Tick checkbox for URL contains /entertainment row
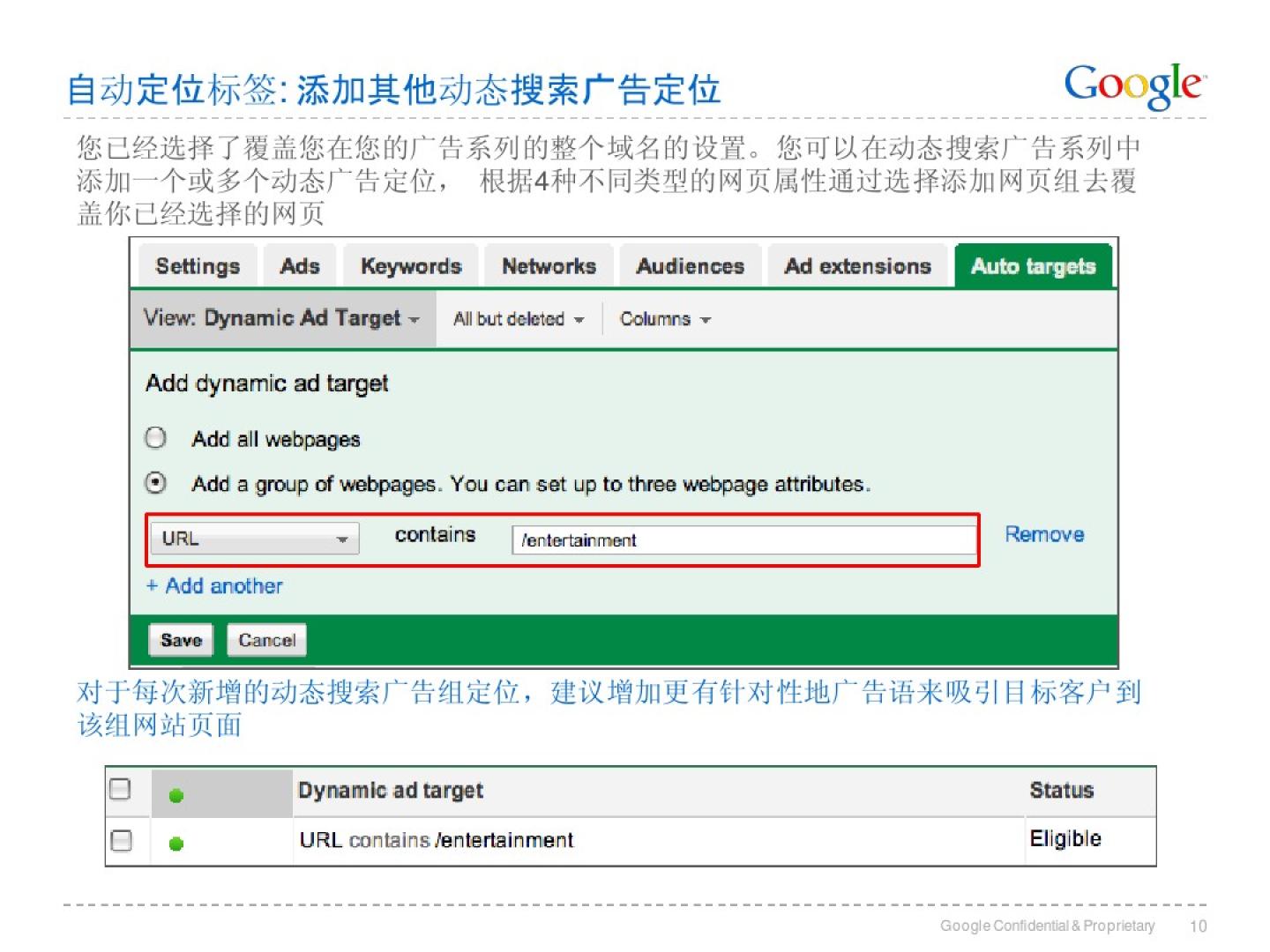Screen dimensions: 1270x952 [x=122, y=840]
